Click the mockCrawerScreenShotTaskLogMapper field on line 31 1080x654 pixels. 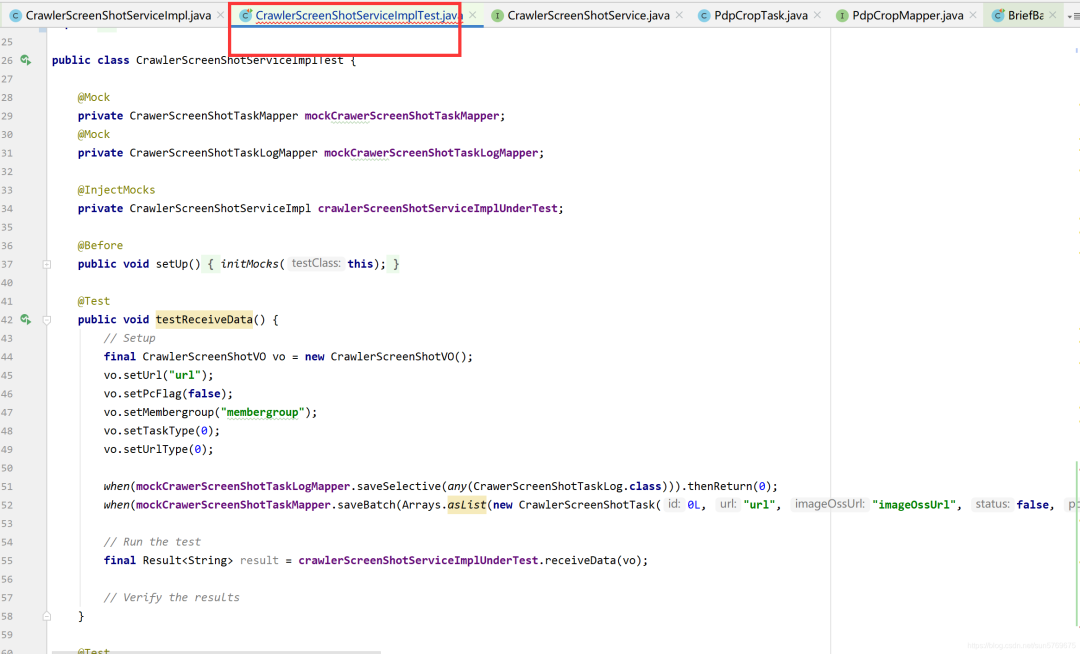pyautogui.click(x=431, y=153)
